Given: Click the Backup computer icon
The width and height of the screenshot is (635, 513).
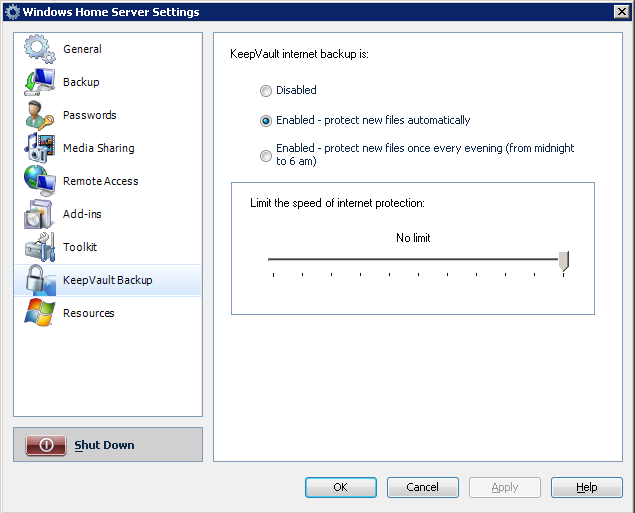Looking at the screenshot, I should (x=39, y=82).
